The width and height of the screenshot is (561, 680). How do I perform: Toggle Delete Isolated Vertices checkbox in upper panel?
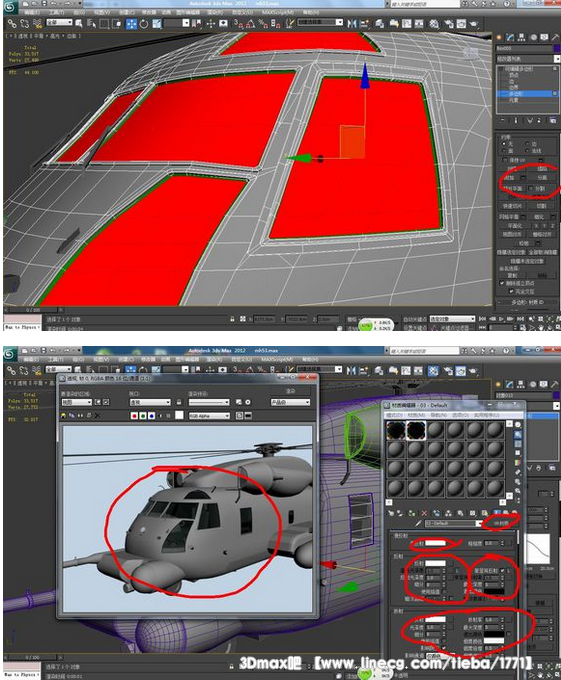click(502, 283)
